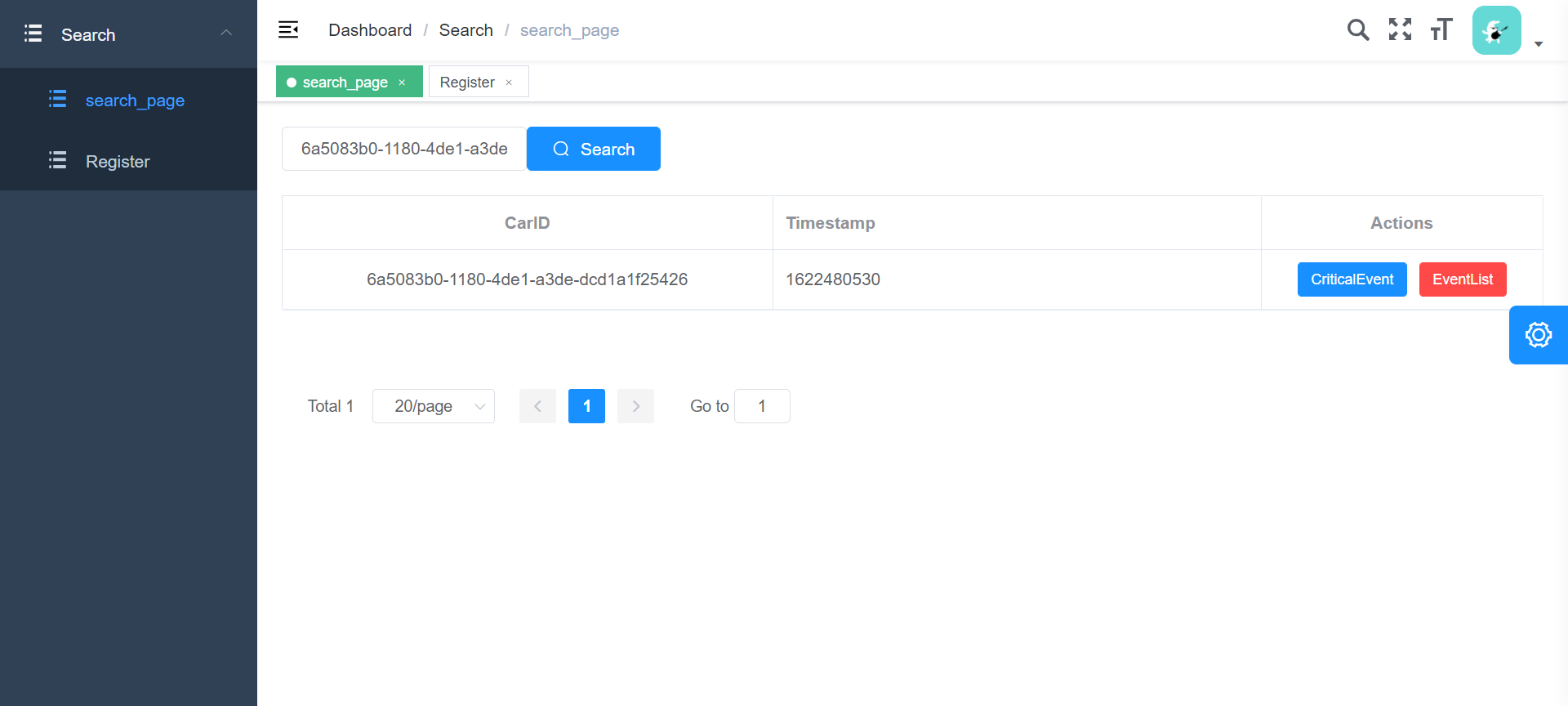The height and width of the screenshot is (706, 1568).
Task: Click the Actions column header
Action: 1401,223
